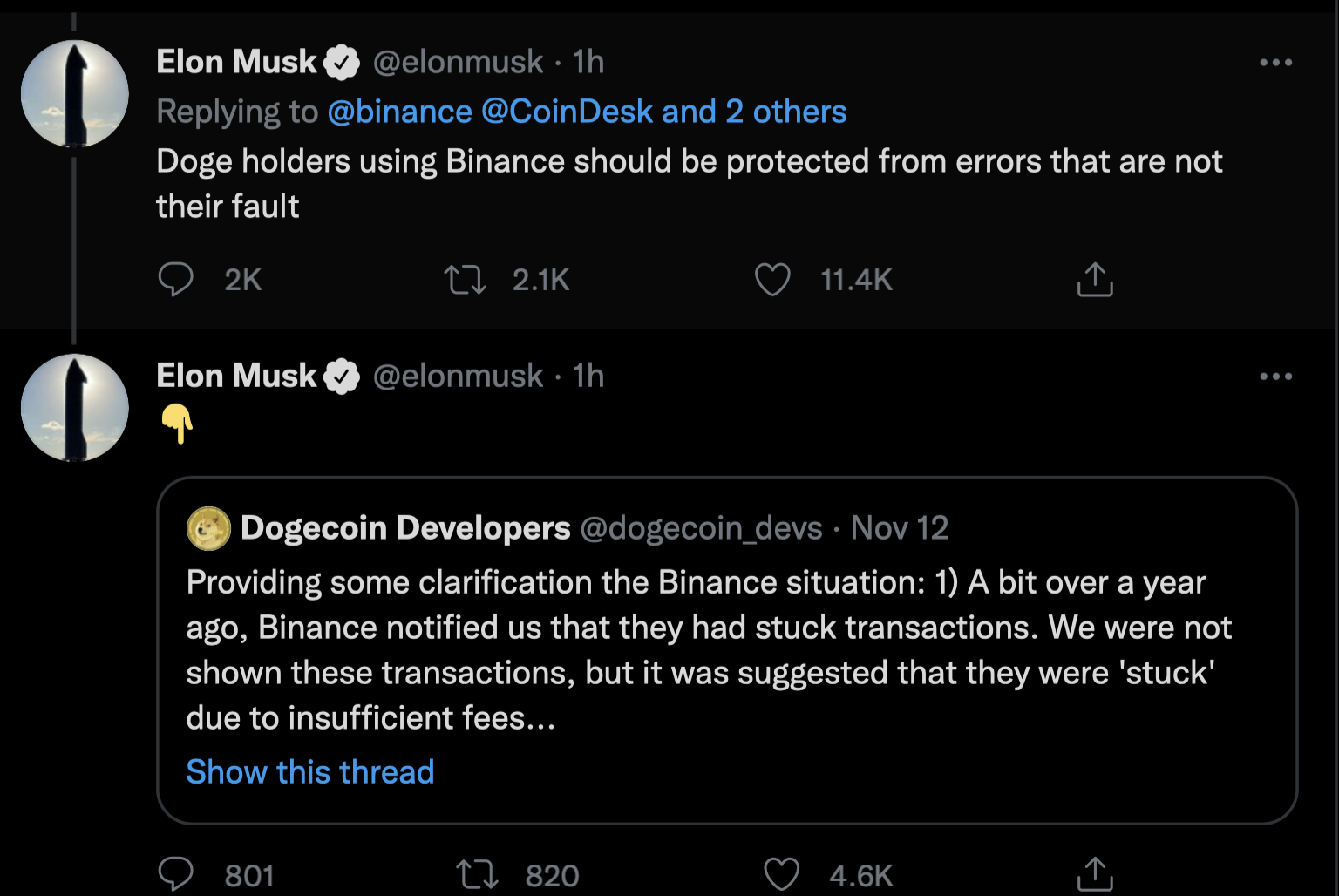Open the @CoinDesk mention link
Image resolution: width=1339 pixels, height=896 pixels.
coord(567,112)
